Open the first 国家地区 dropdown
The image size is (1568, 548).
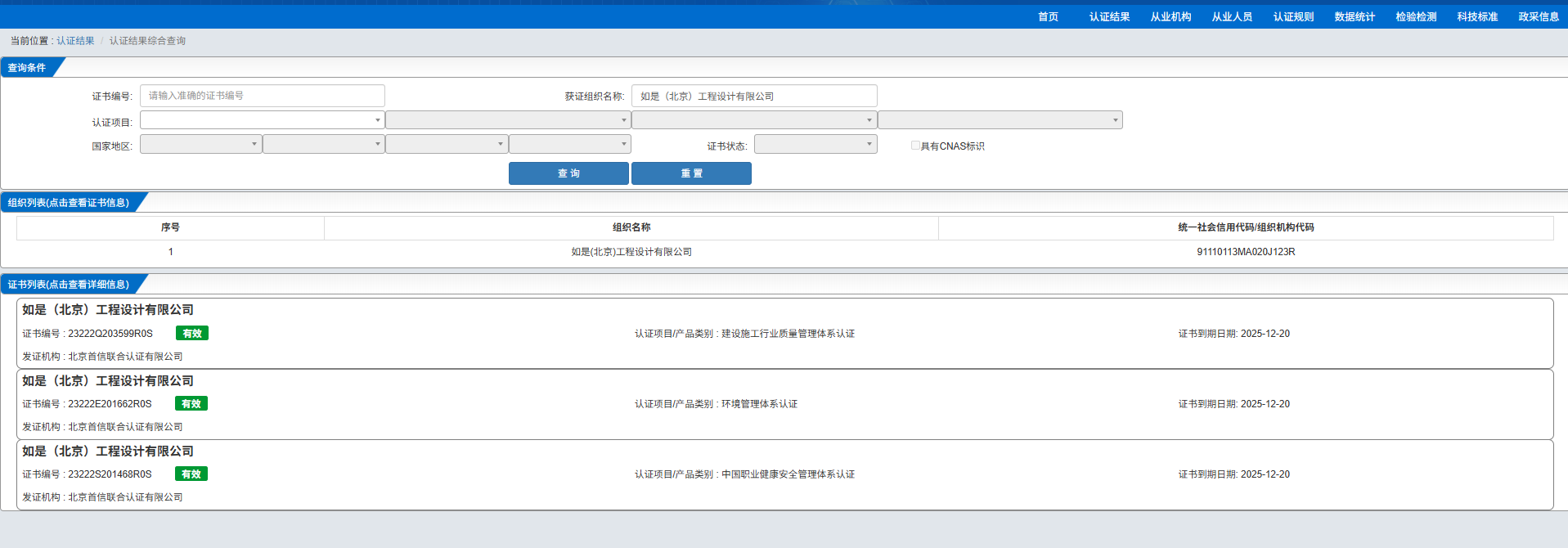tap(200, 145)
